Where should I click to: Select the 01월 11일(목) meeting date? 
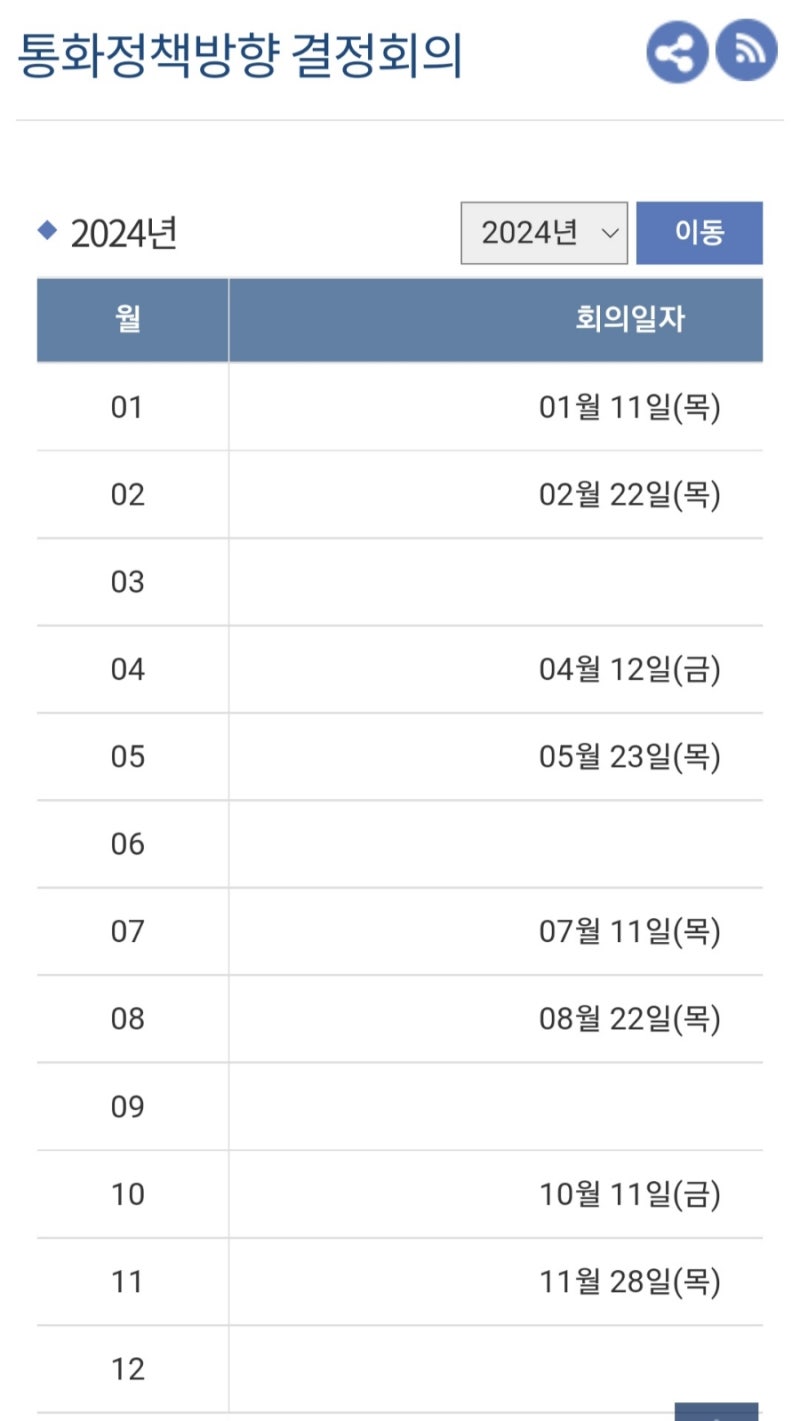(x=630, y=407)
